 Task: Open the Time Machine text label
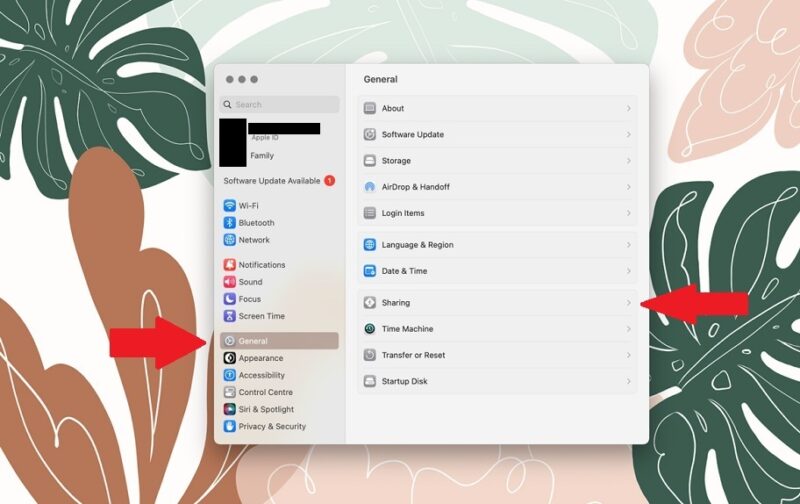(408, 329)
